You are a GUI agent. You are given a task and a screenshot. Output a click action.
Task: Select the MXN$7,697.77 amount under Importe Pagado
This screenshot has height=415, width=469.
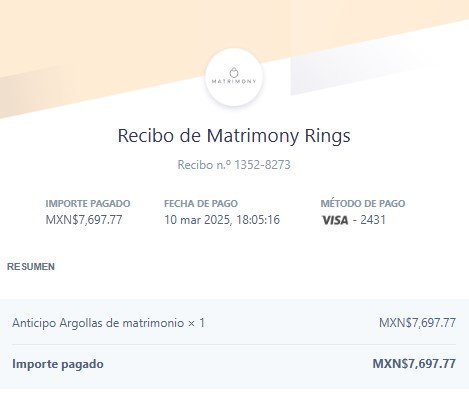point(84,220)
